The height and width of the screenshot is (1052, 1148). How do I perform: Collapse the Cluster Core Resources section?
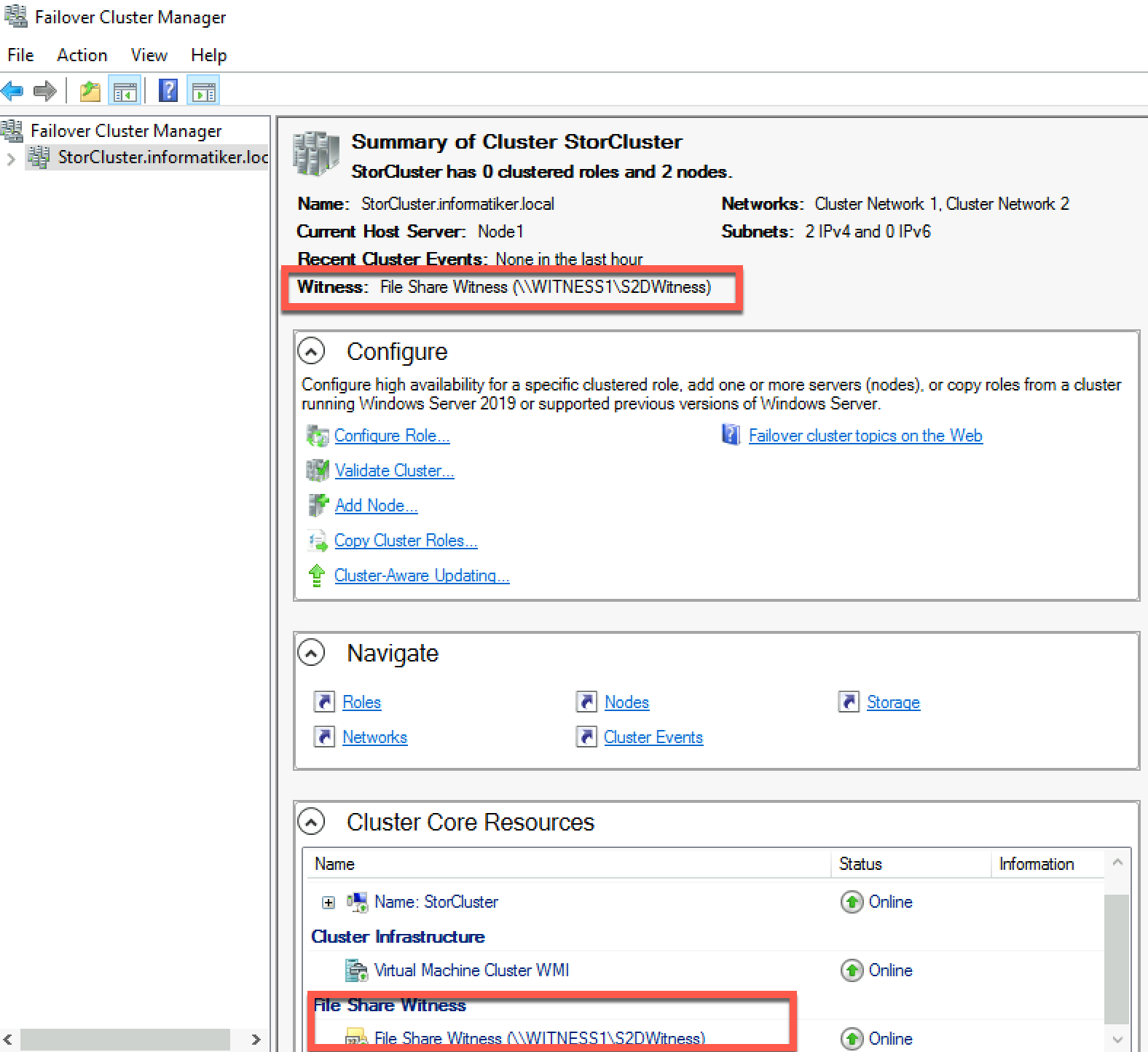[311, 823]
